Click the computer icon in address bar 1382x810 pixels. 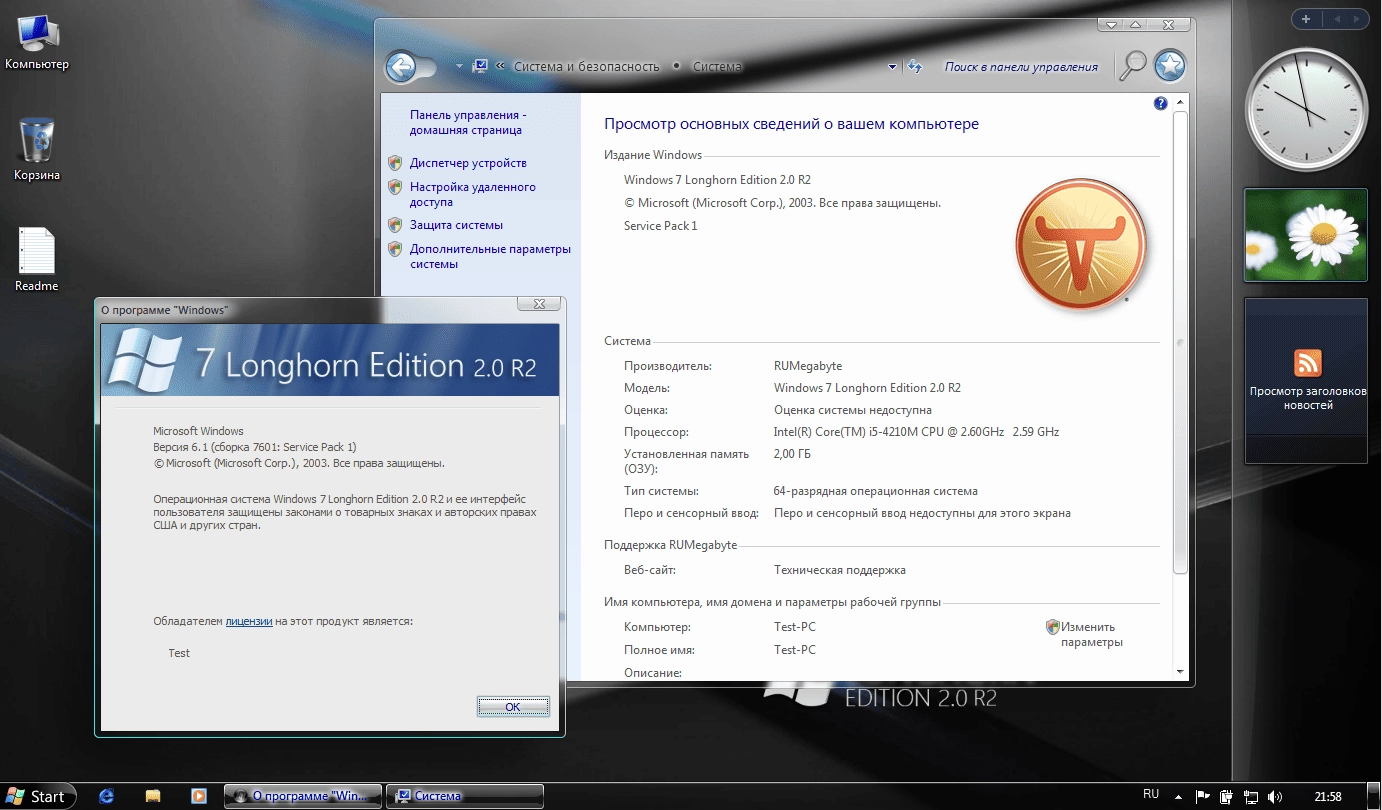(481, 66)
